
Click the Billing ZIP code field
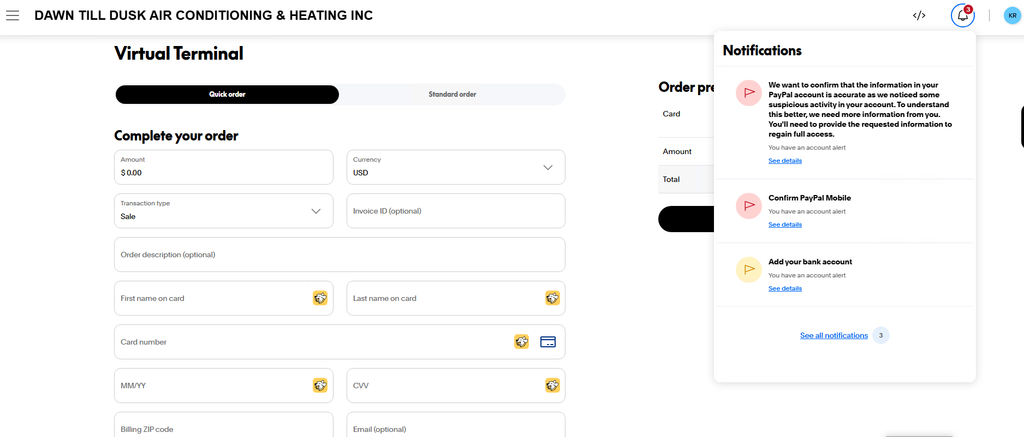coord(223,425)
